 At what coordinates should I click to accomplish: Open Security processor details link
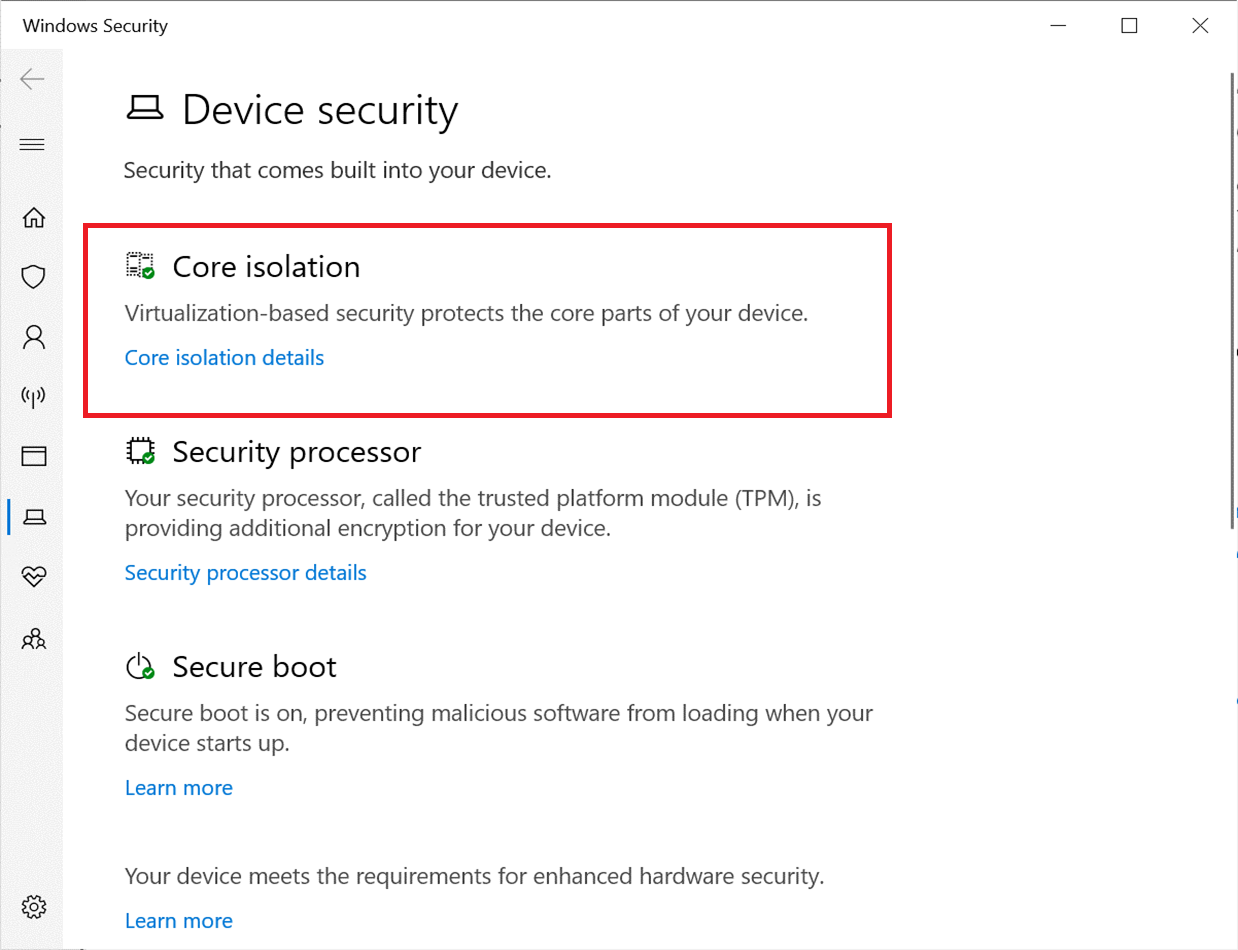point(245,572)
